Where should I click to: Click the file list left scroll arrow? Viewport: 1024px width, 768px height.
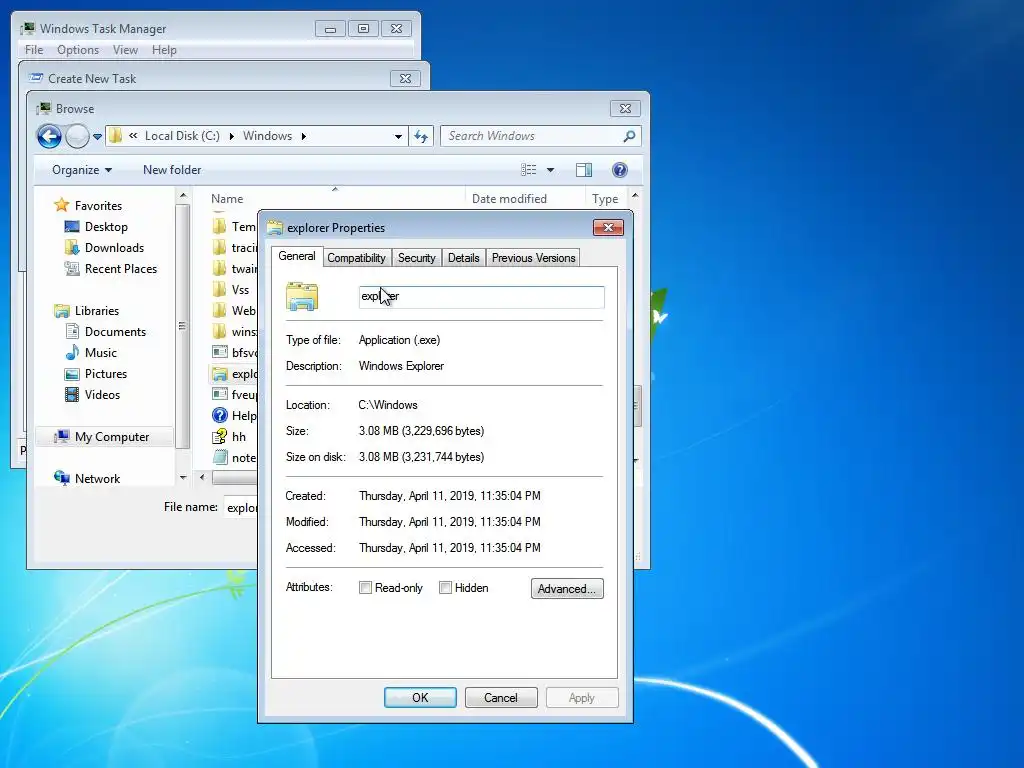[x=202, y=477]
